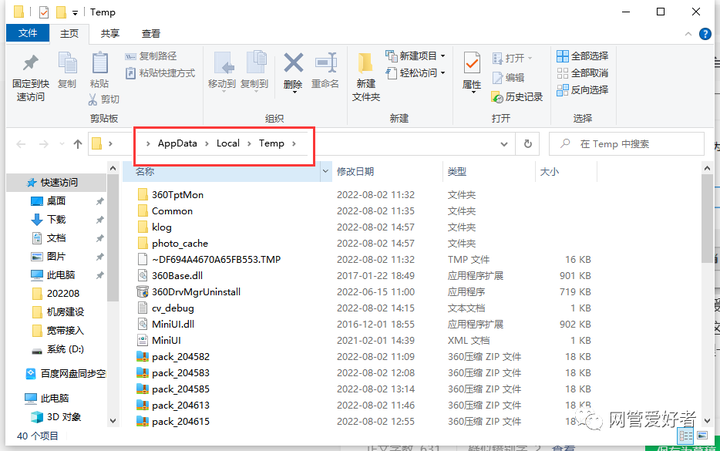Click sidebar scrollbar down arrow
This screenshot has width=720, height=451.
(113, 421)
